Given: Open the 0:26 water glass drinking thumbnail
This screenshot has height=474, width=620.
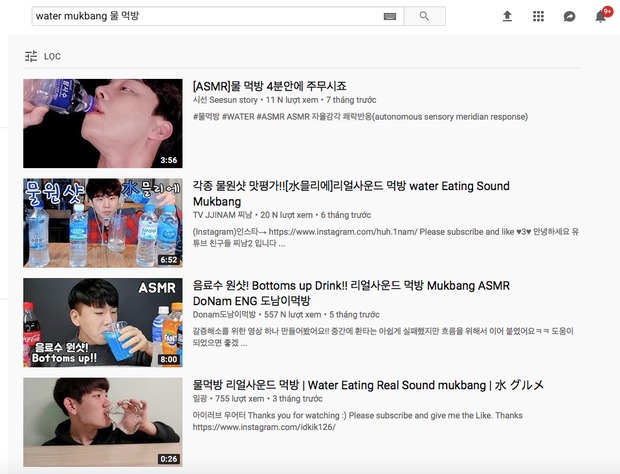Looking at the screenshot, I should (x=103, y=422).
